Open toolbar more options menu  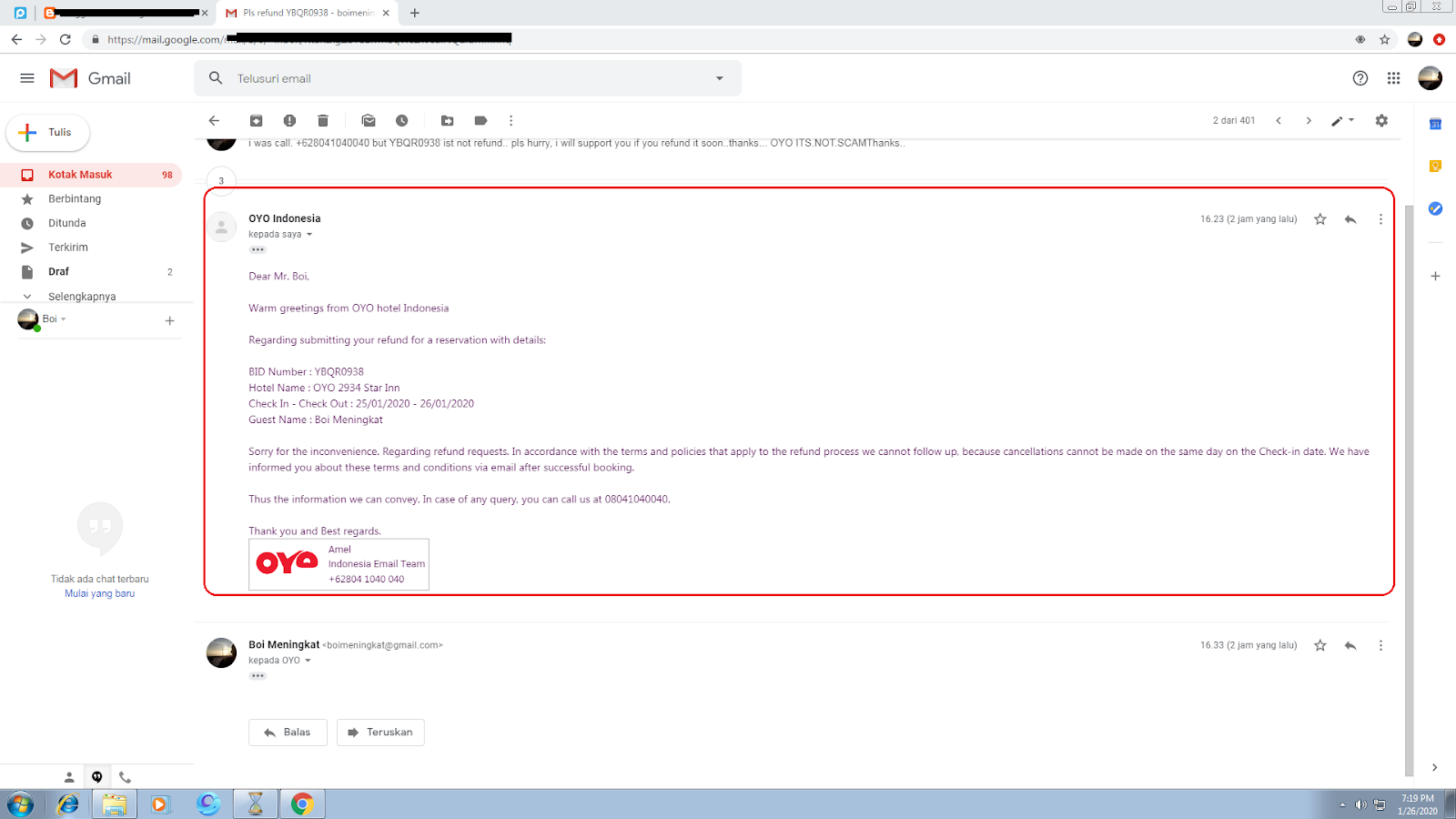pos(511,120)
